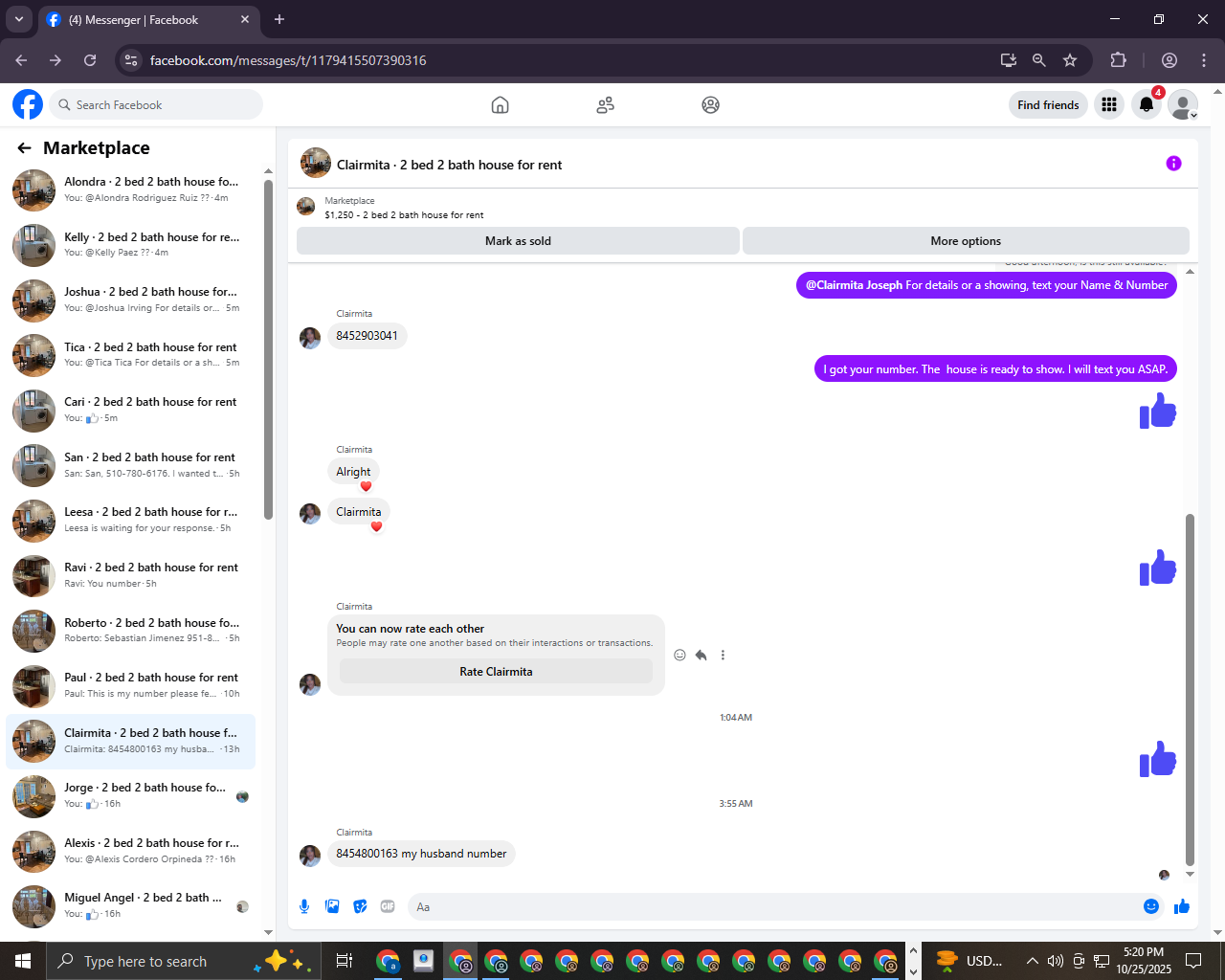Click the heart reaction on Alright message
This screenshot has height=980, width=1225.
(x=366, y=486)
